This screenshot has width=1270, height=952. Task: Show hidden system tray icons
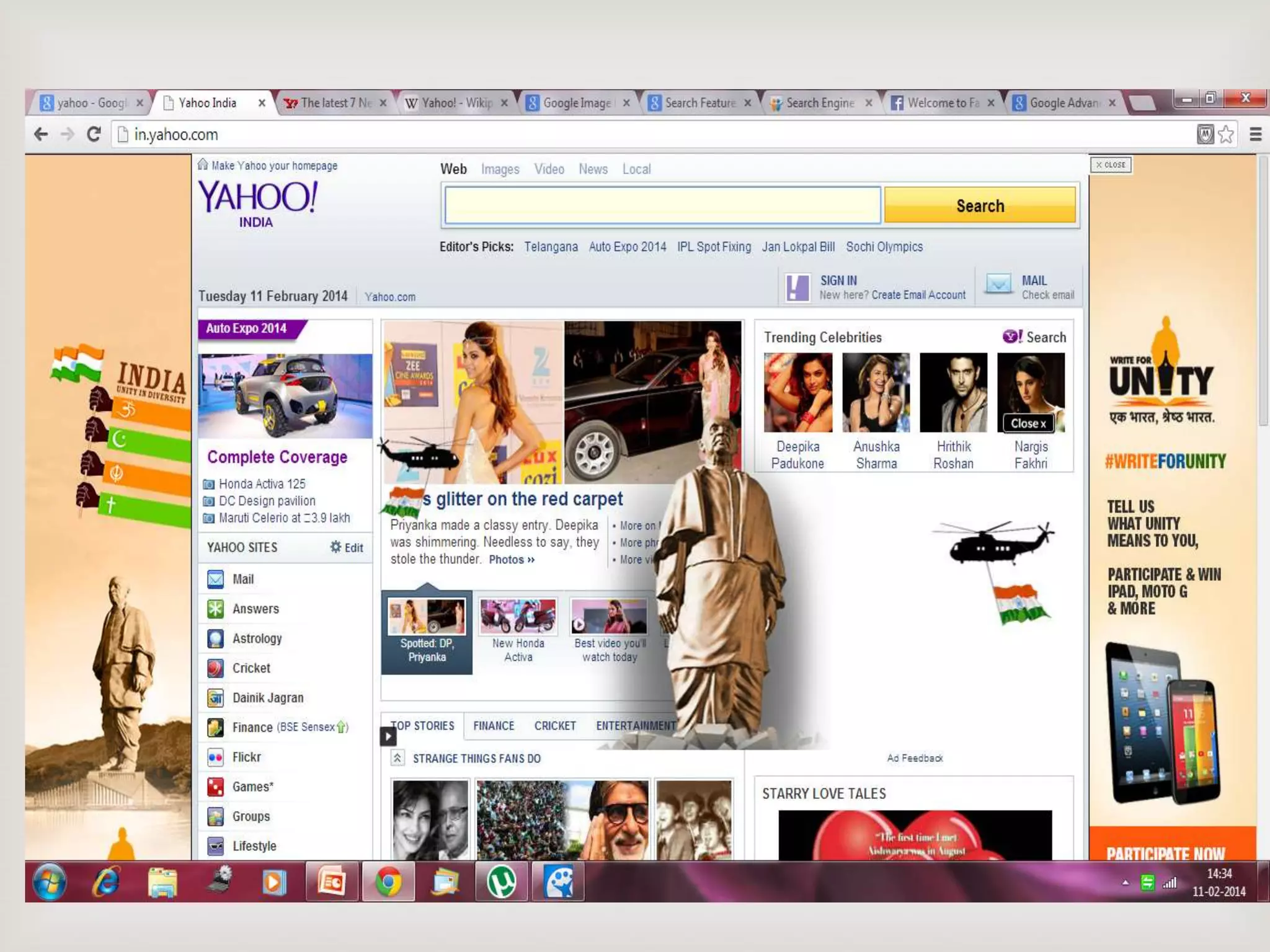tap(1125, 883)
